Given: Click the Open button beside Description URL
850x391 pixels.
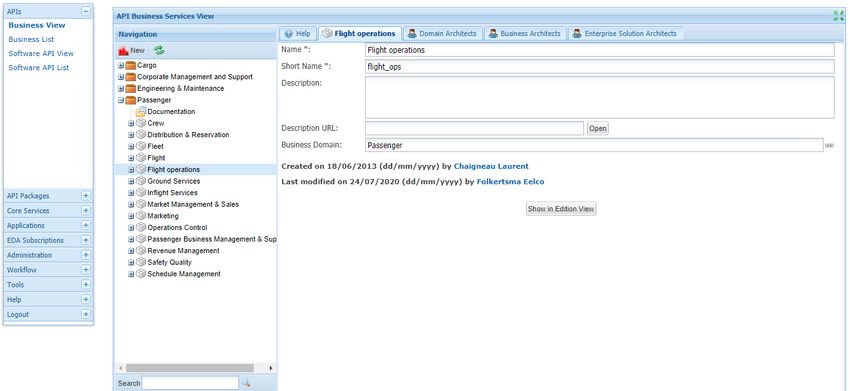Looking at the screenshot, I should click(x=597, y=129).
